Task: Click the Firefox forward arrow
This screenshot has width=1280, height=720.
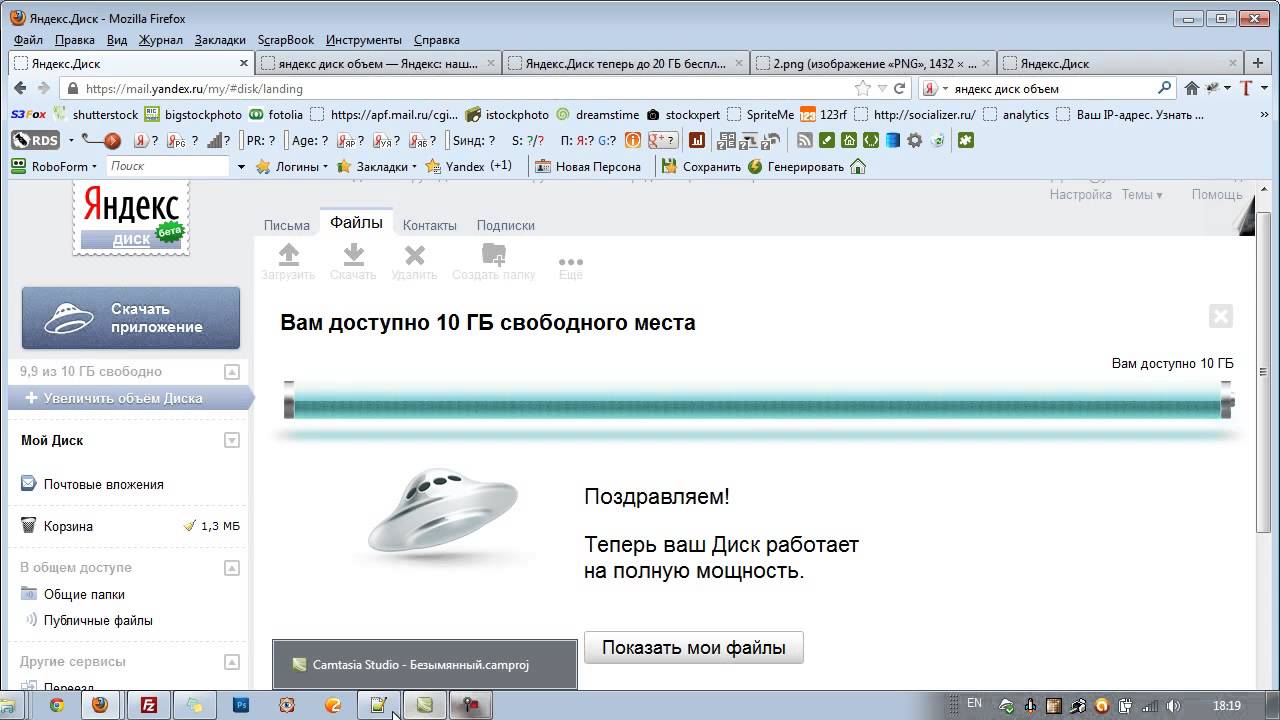Action: 43,88
